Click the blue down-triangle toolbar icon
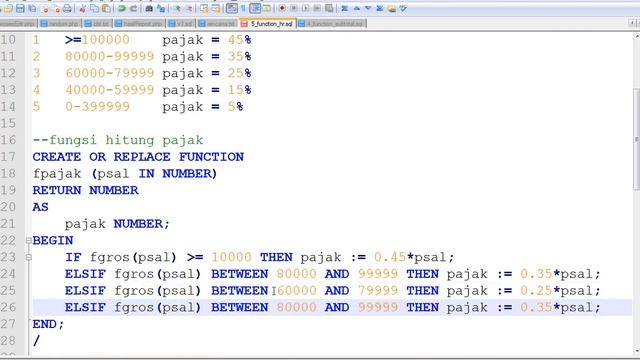640x360 pixels. pyautogui.click(x=368, y=9)
